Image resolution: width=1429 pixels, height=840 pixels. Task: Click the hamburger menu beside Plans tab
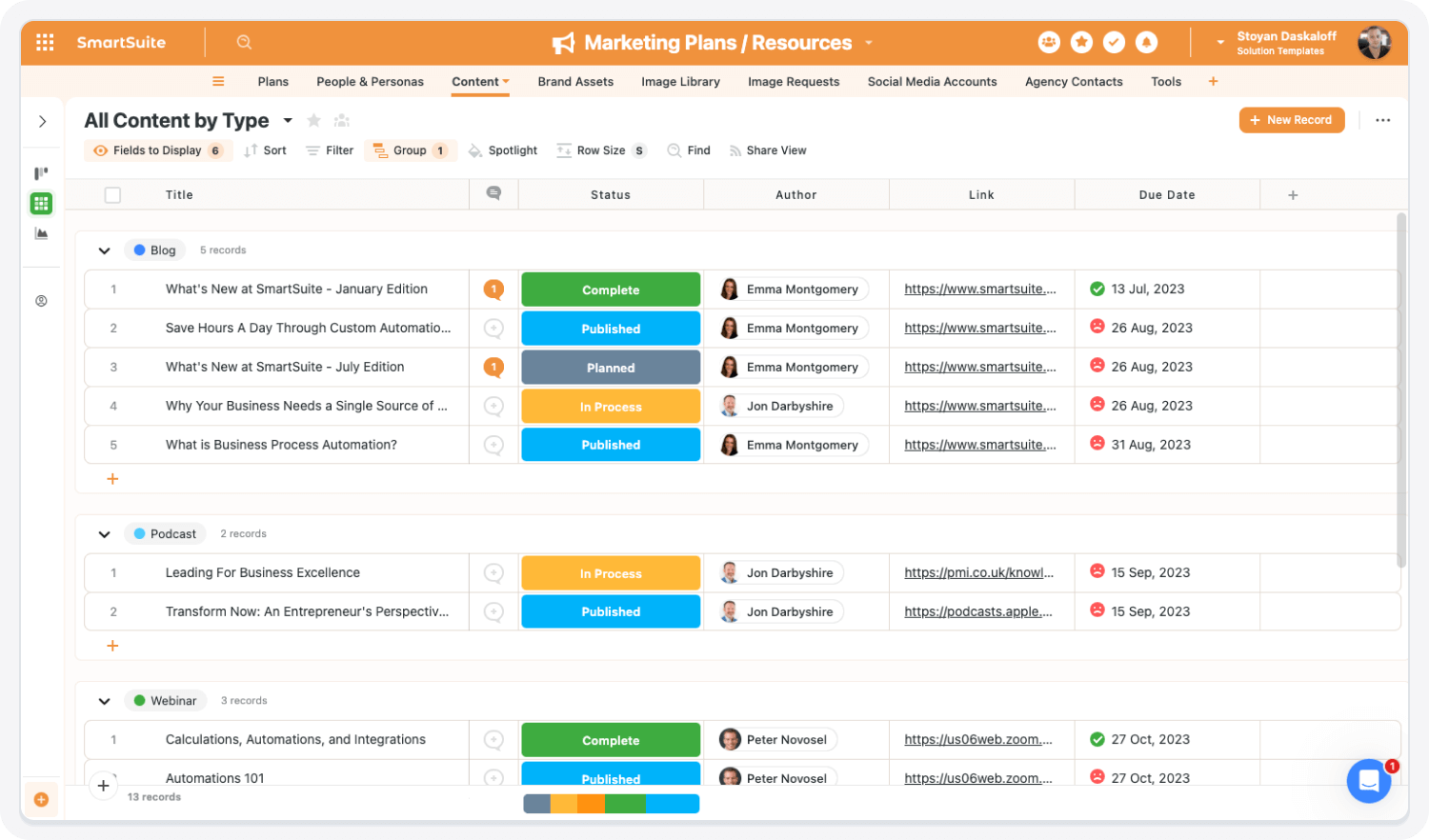coord(218,81)
